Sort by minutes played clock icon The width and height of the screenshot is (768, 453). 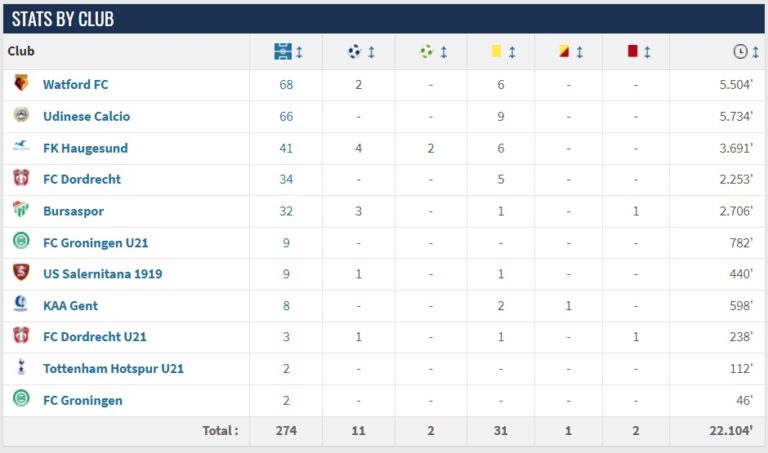(x=740, y=52)
